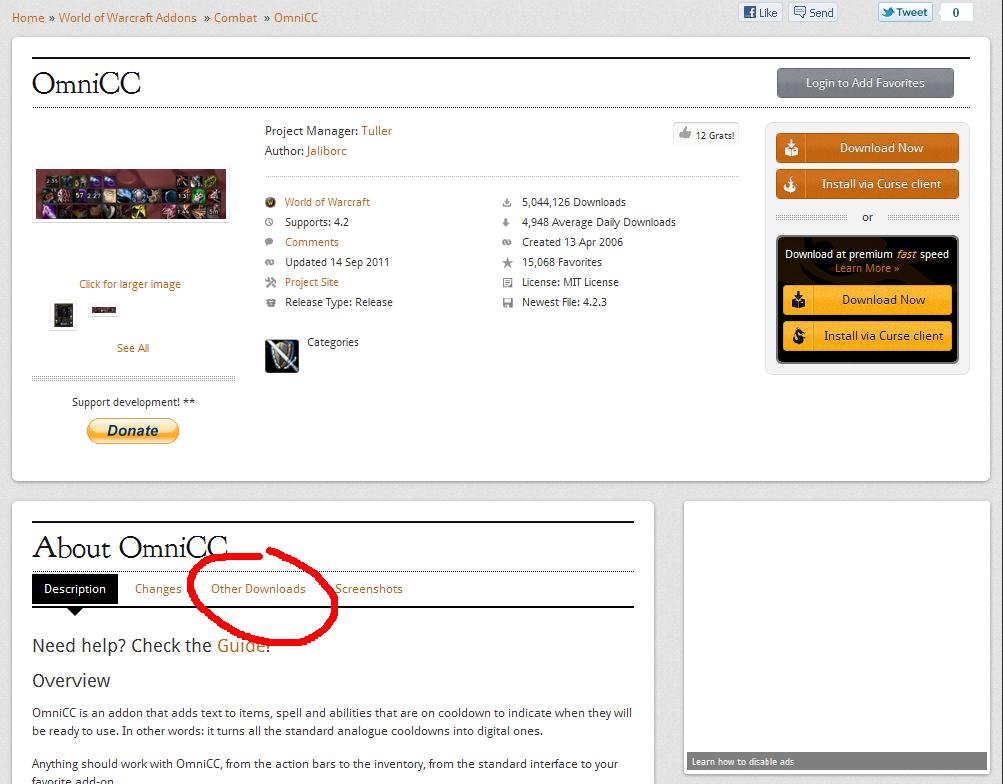1003x784 pixels.
Task: Click the icon beside Created 13 Apr 2006
Action: pos(507,242)
